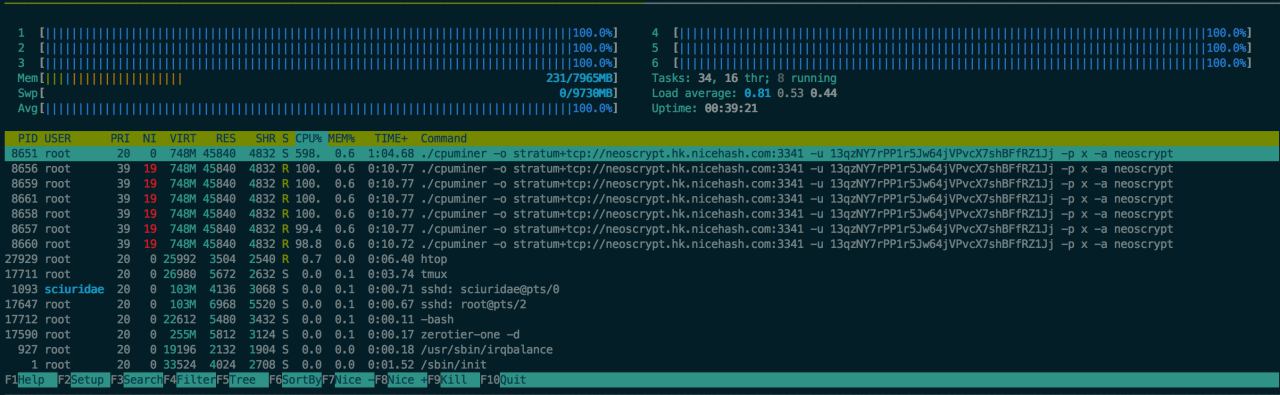
Task: Select the cpuminer thread with PID 8658
Action: coord(640,214)
